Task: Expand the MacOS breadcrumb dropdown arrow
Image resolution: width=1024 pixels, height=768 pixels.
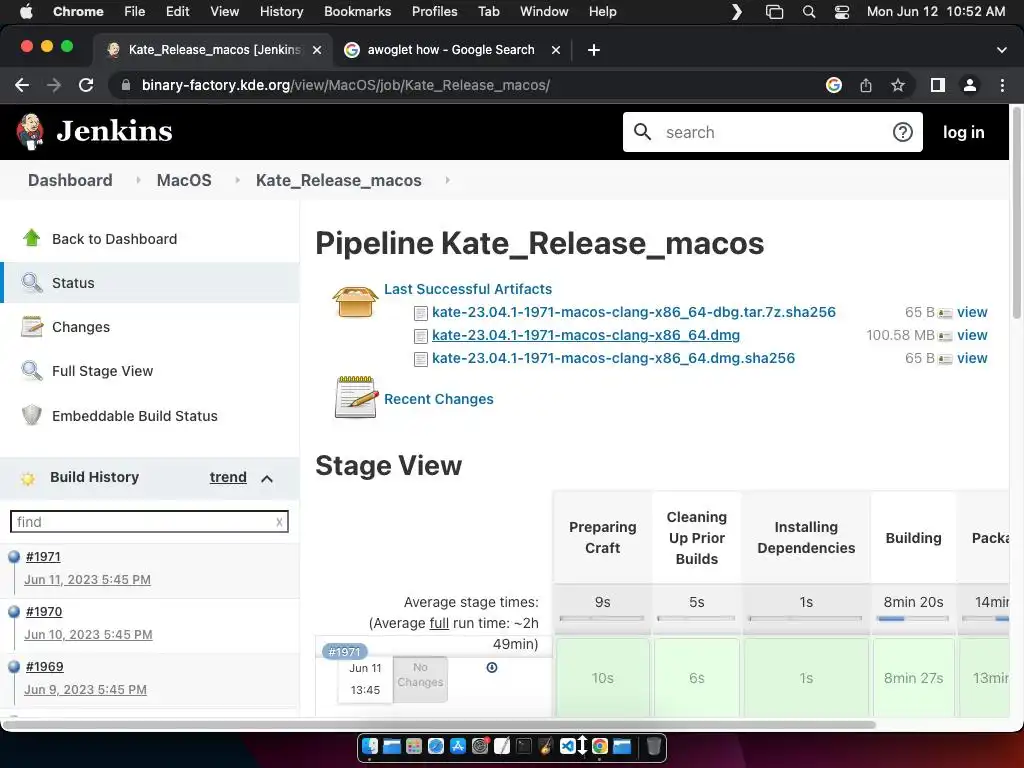Action: (x=237, y=180)
